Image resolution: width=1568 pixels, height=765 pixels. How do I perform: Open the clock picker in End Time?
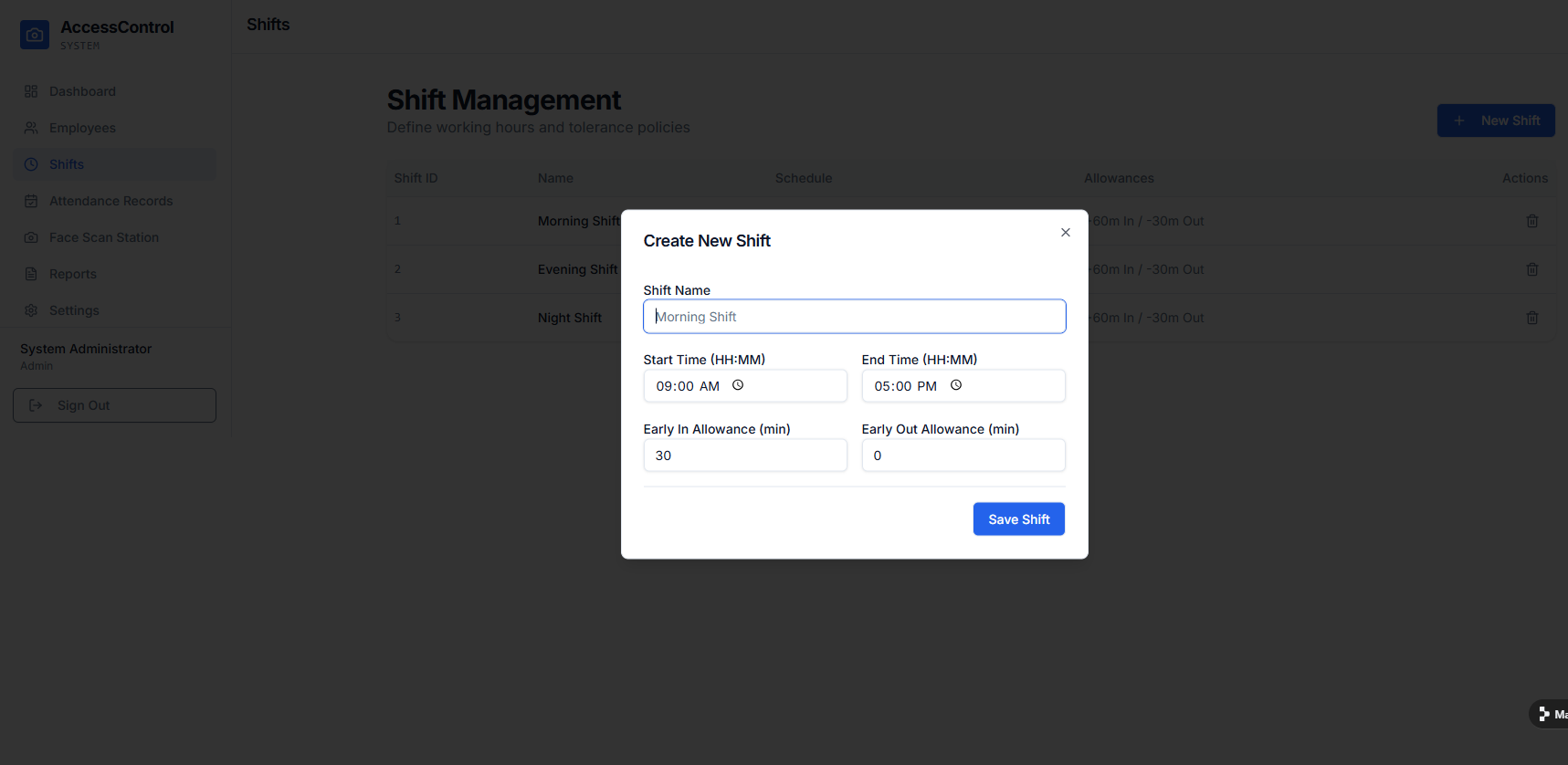[956, 385]
